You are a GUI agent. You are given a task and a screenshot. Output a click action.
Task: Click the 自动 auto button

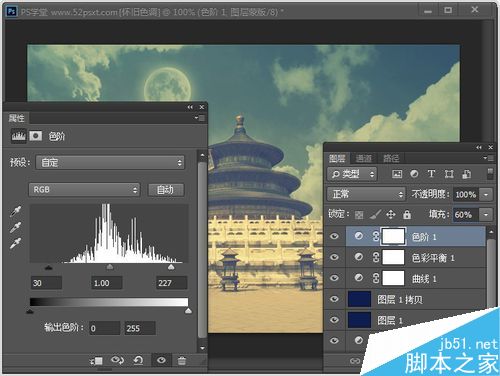(x=166, y=190)
